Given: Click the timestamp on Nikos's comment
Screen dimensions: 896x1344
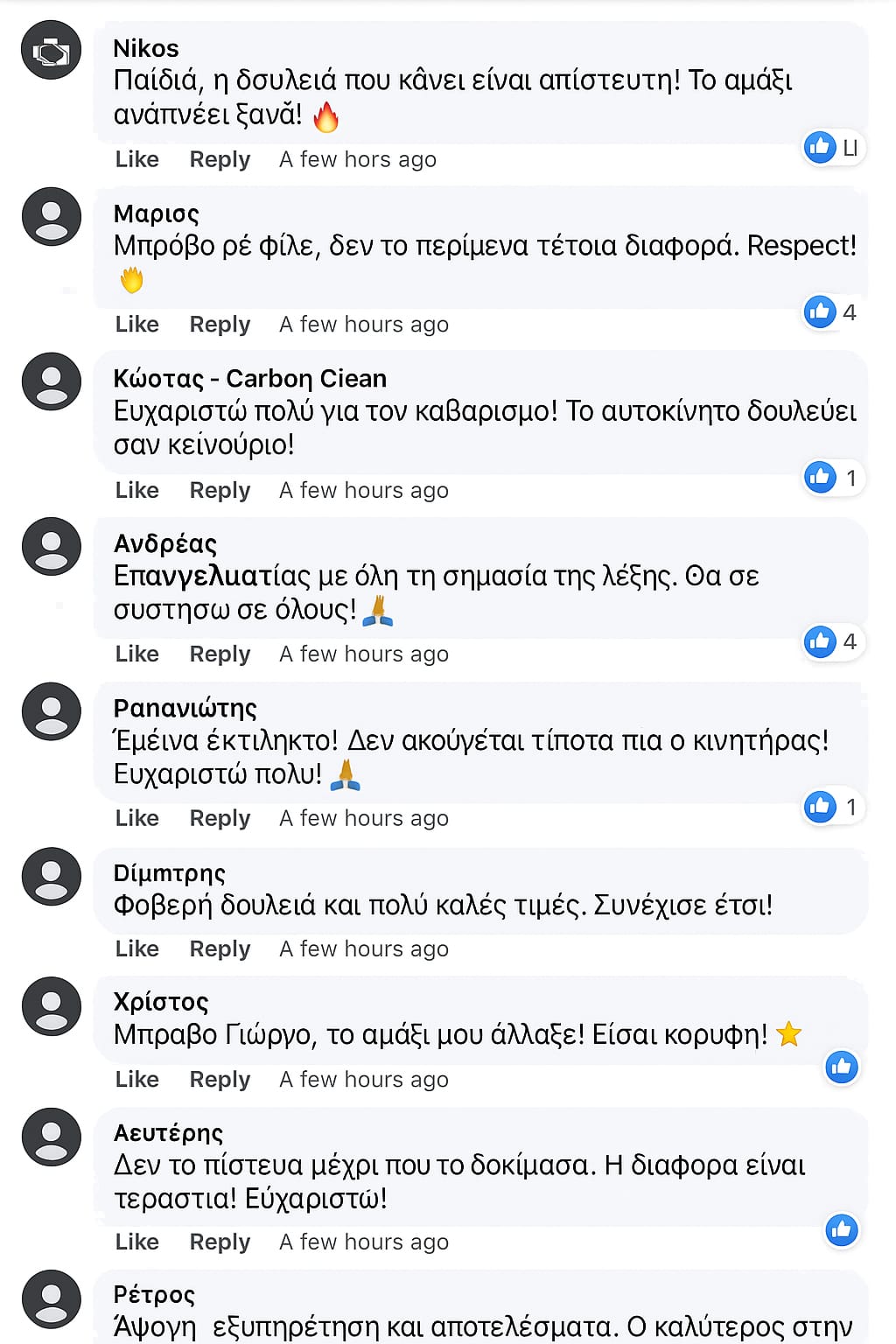Looking at the screenshot, I should pos(357,159).
